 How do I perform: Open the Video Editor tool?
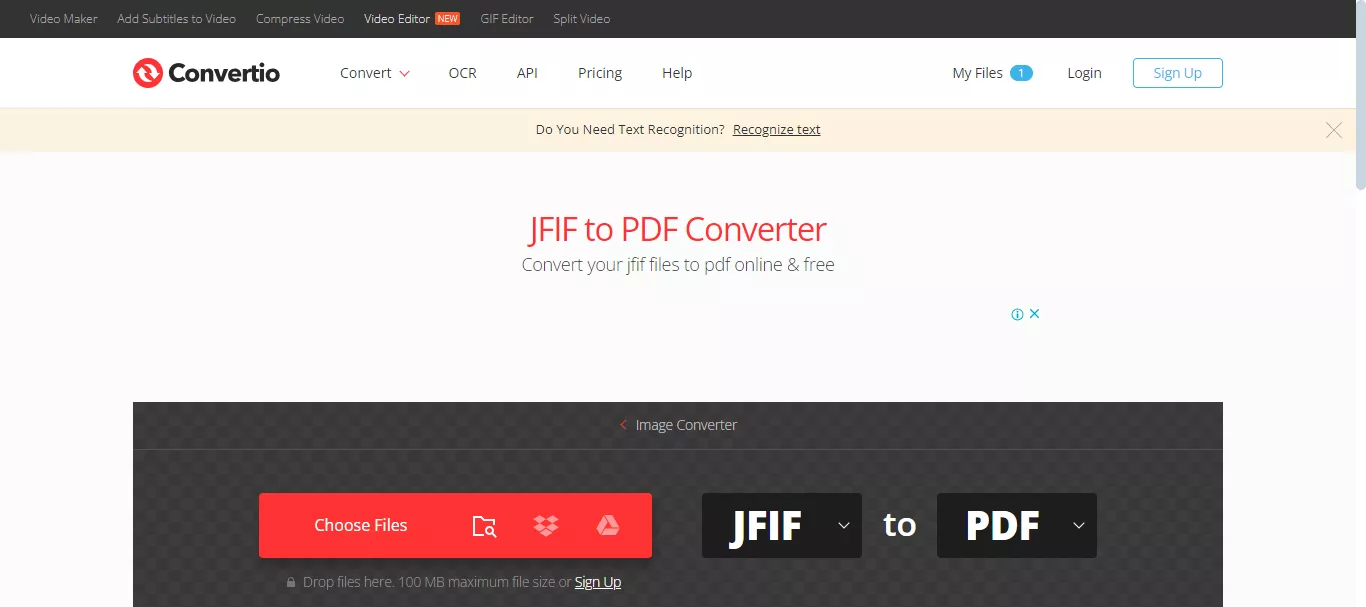point(399,18)
